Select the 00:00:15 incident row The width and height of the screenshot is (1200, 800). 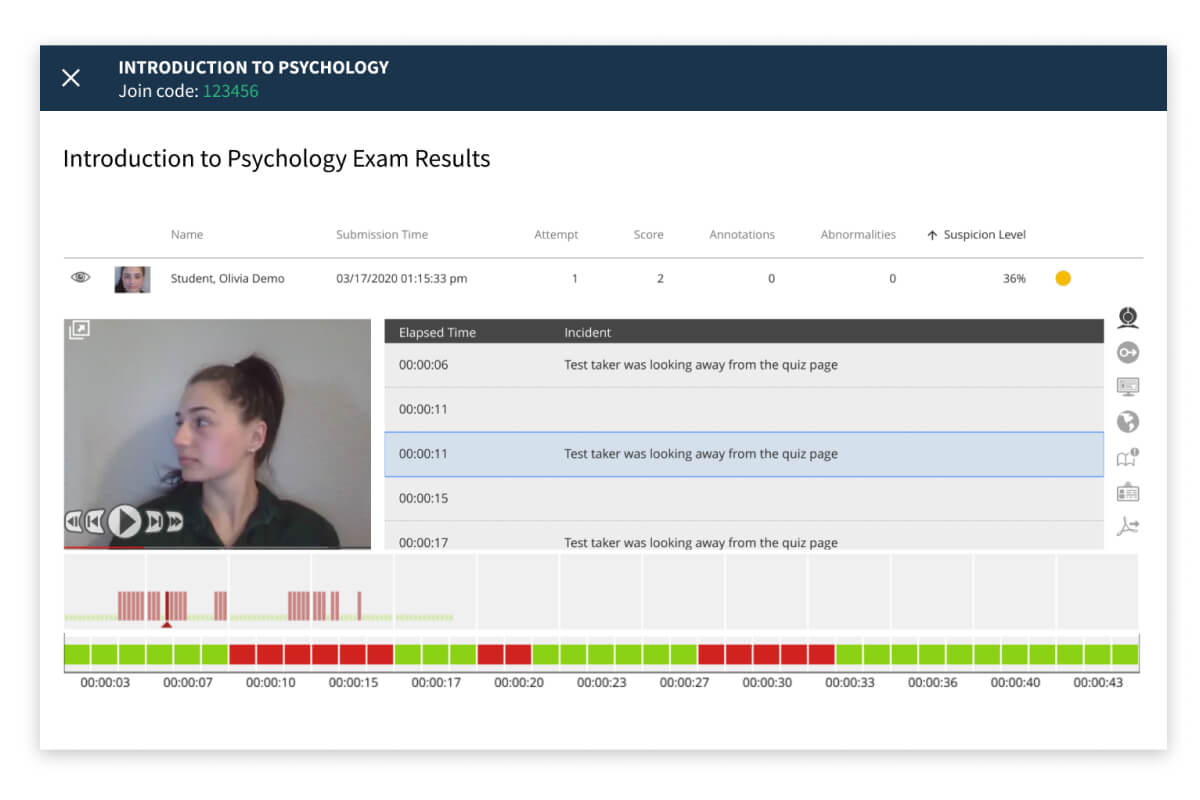[x=744, y=498]
